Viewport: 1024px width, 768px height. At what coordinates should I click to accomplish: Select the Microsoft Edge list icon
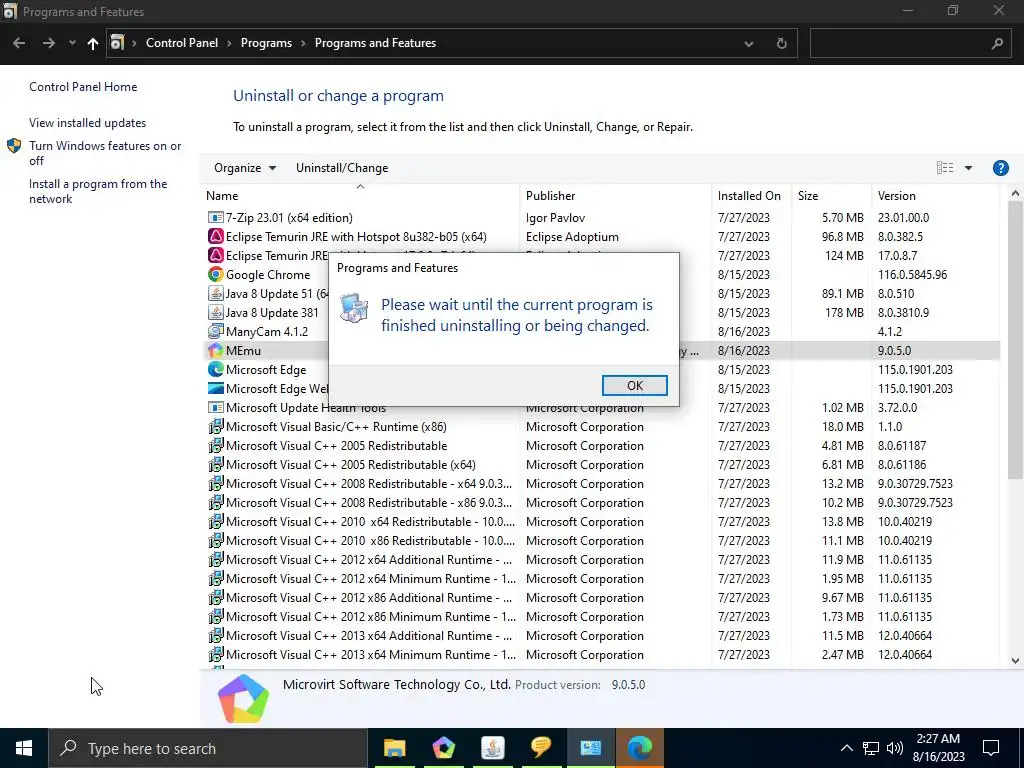[x=216, y=369]
